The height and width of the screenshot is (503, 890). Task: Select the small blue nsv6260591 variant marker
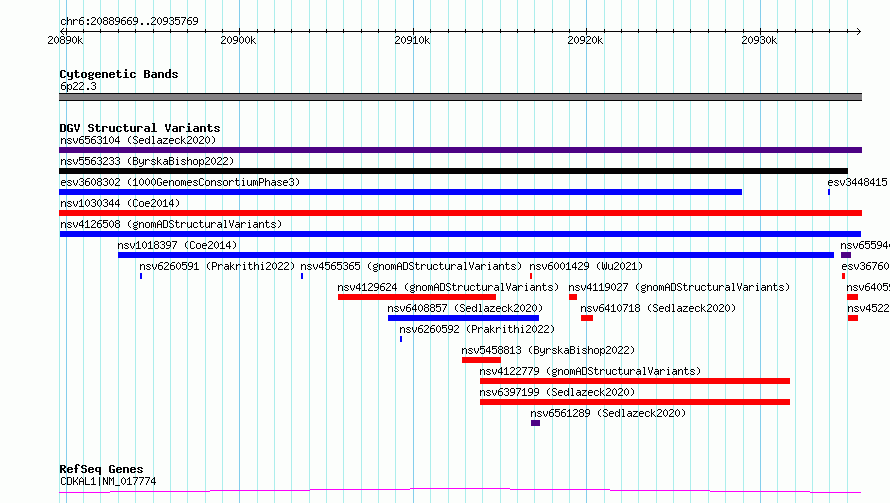[x=141, y=276]
